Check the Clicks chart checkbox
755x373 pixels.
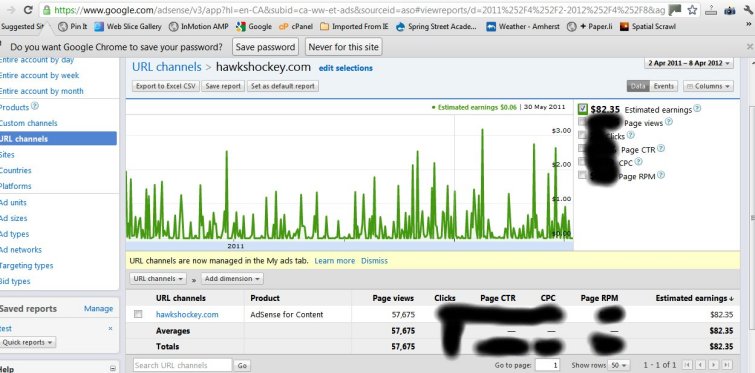(583, 135)
